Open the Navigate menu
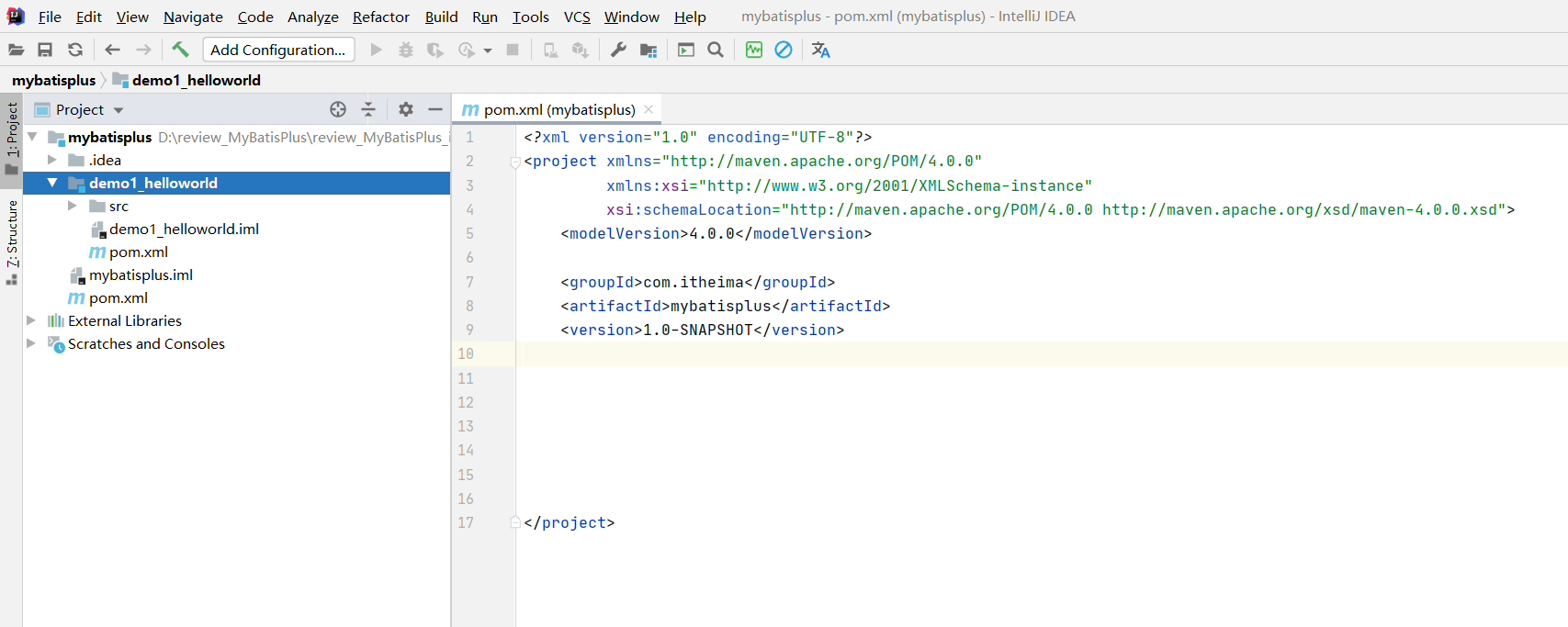This screenshot has width=1568, height=627. coord(193,17)
